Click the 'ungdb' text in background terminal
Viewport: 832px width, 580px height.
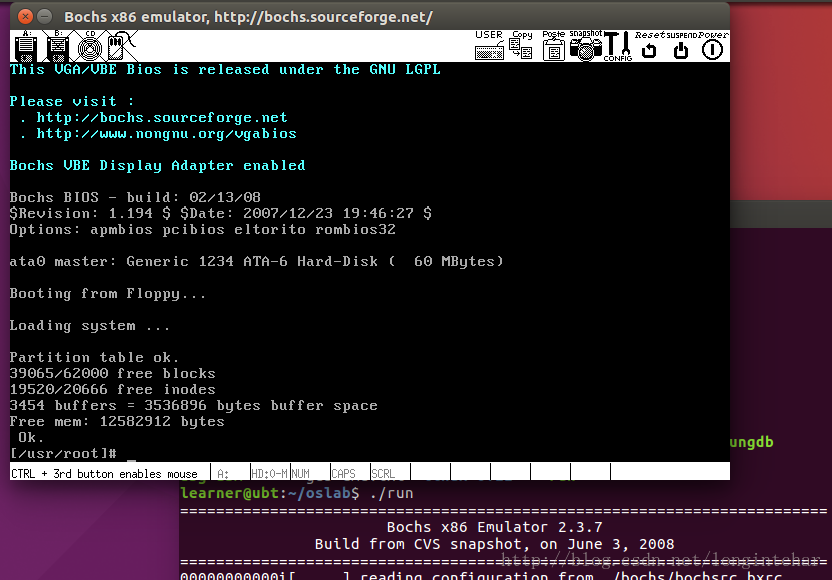tap(751, 442)
